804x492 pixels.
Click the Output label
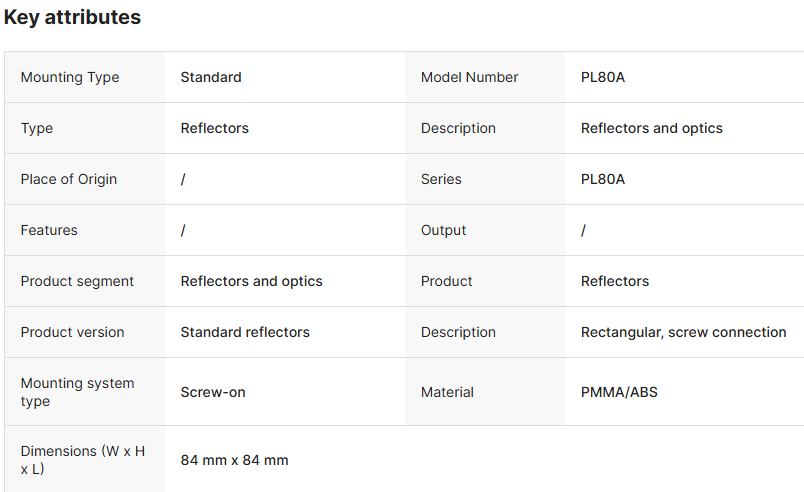pos(444,230)
